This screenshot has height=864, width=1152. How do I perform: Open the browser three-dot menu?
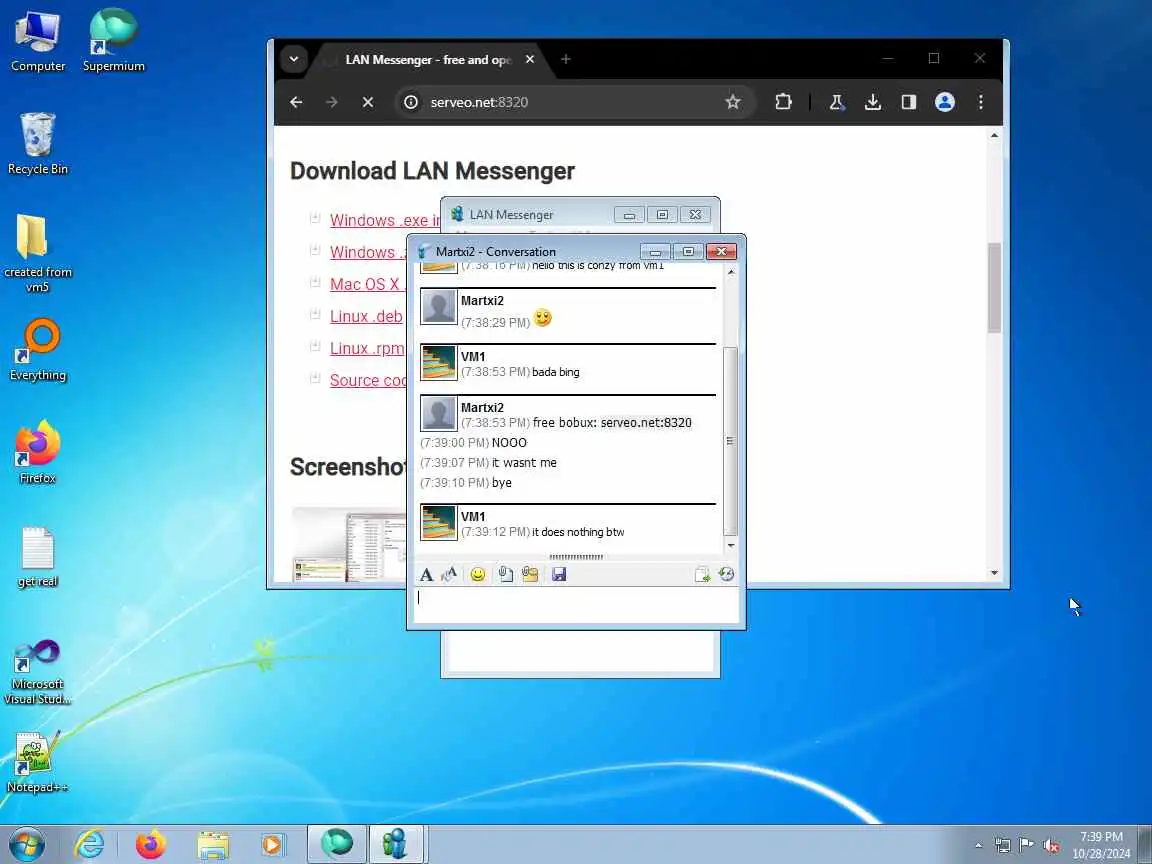point(981,102)
